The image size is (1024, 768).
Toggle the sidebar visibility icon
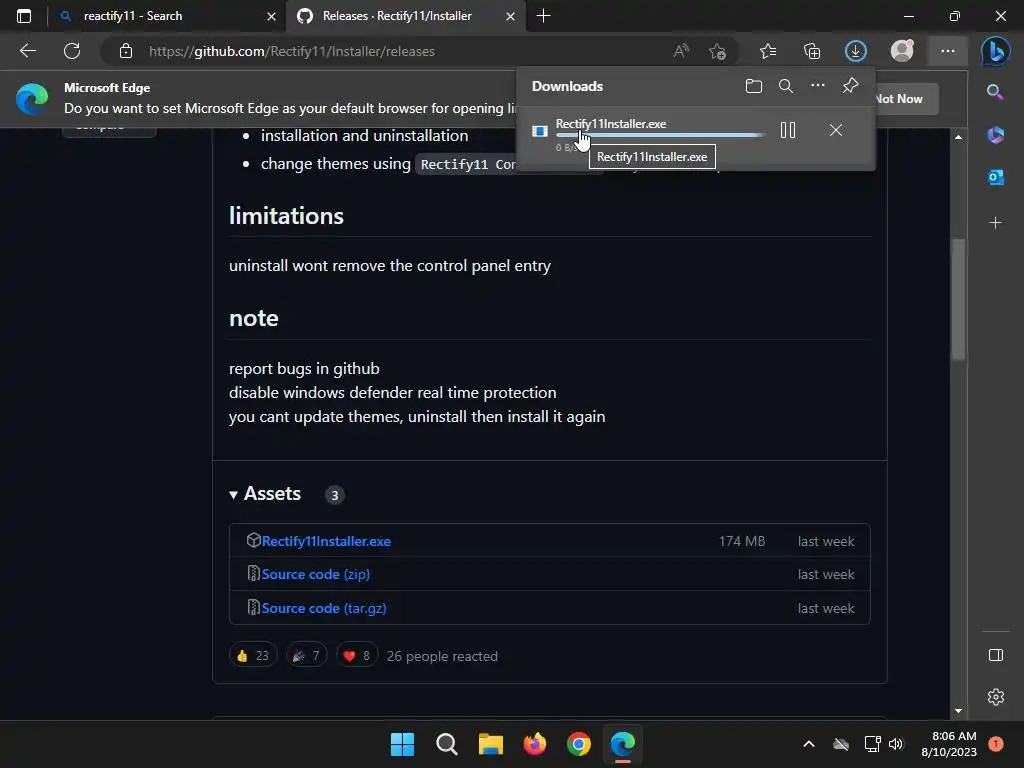tap(995, 655)
